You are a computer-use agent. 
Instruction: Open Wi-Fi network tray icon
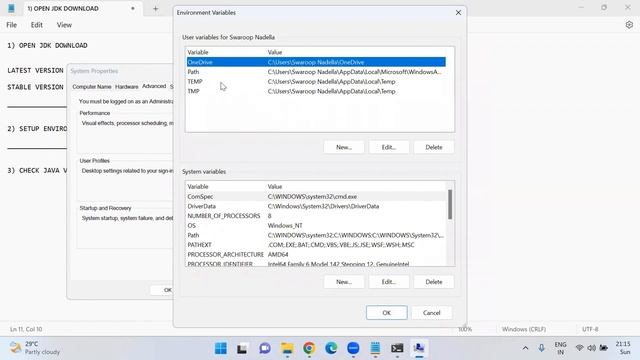click(579, 348)
